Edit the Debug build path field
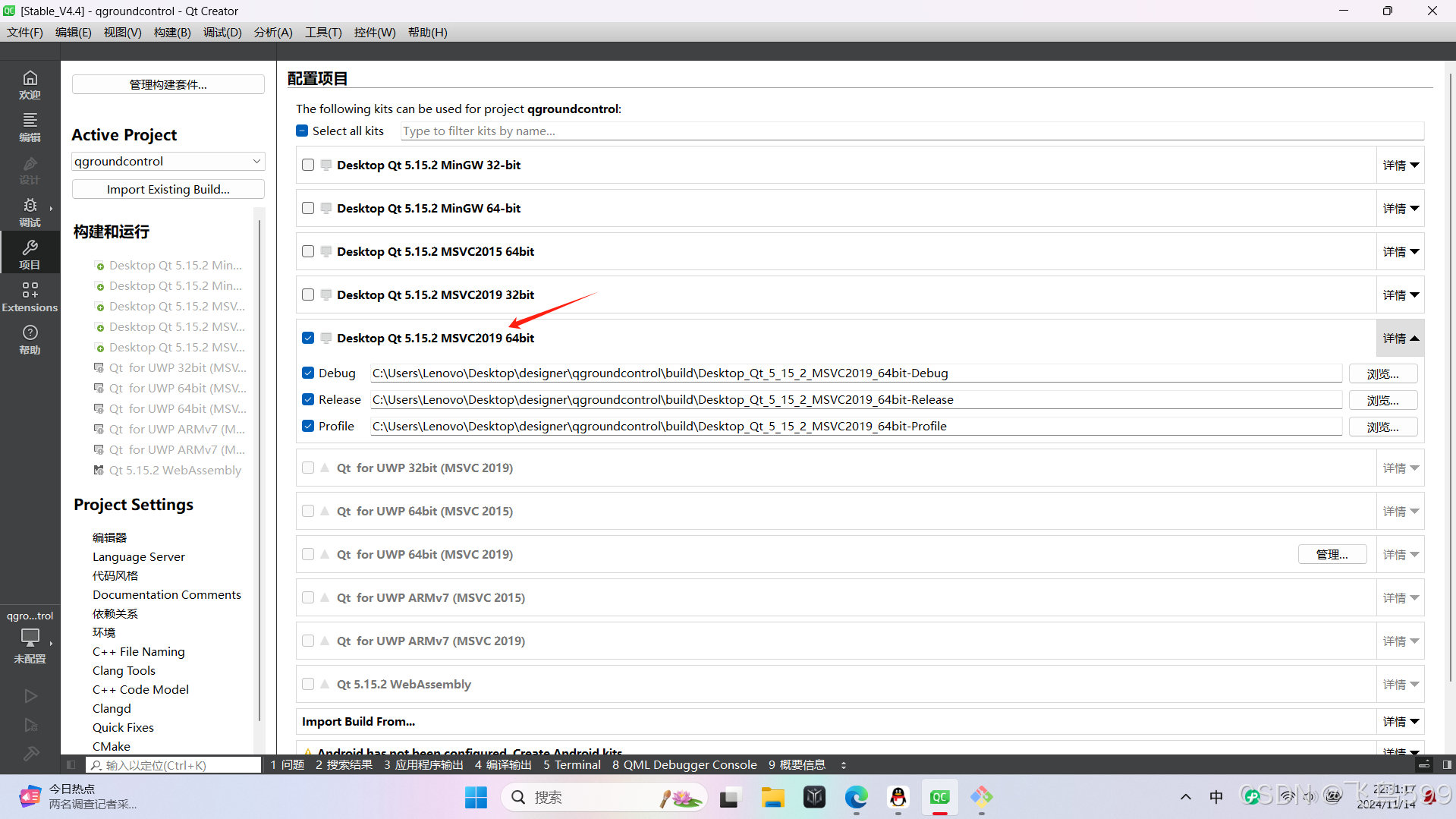Screen dimensions: 1456x819 856,373
